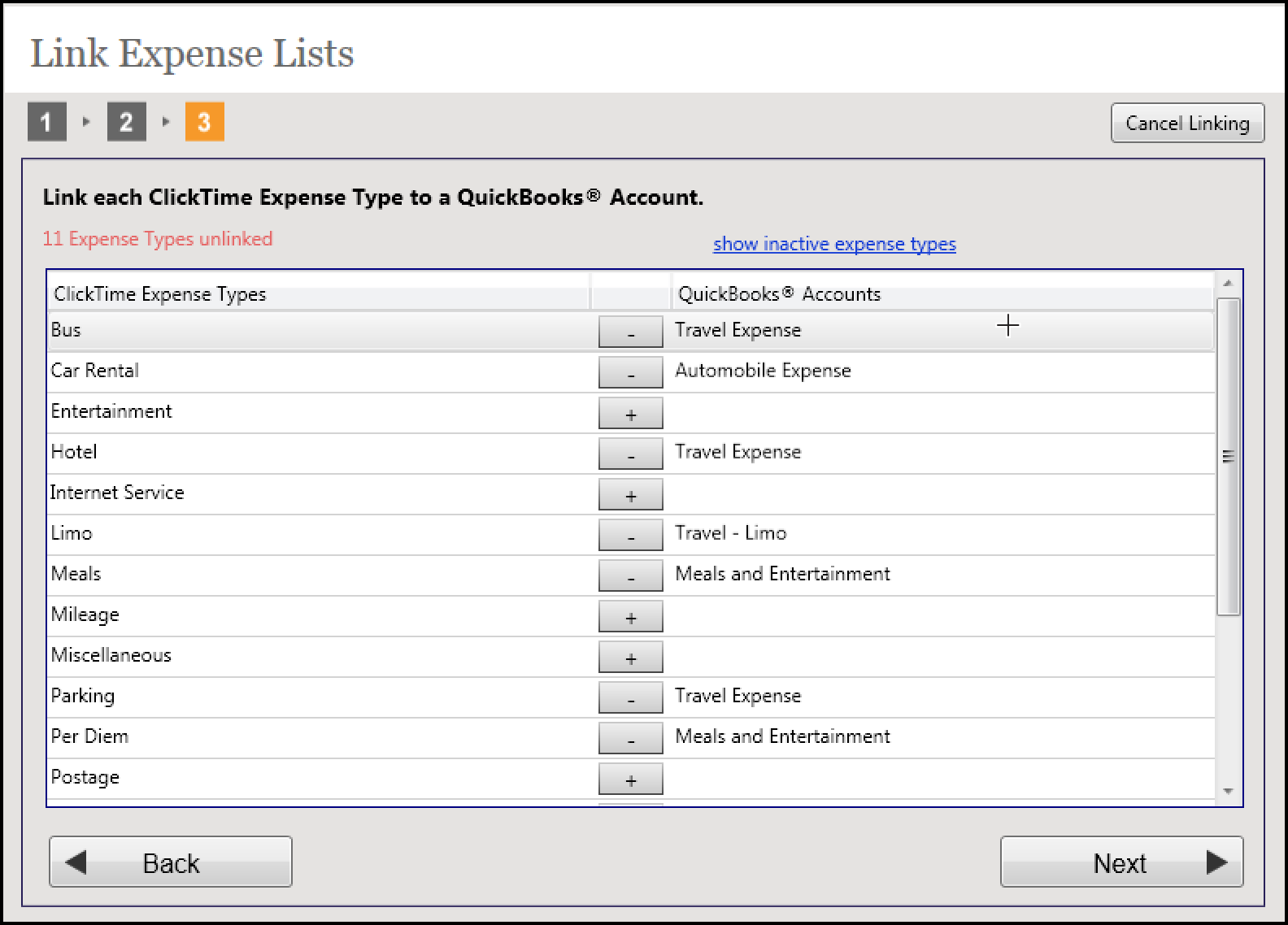Select the Per Diem row
This screenshot has height=925, width=1288.
tap(630, 737)
